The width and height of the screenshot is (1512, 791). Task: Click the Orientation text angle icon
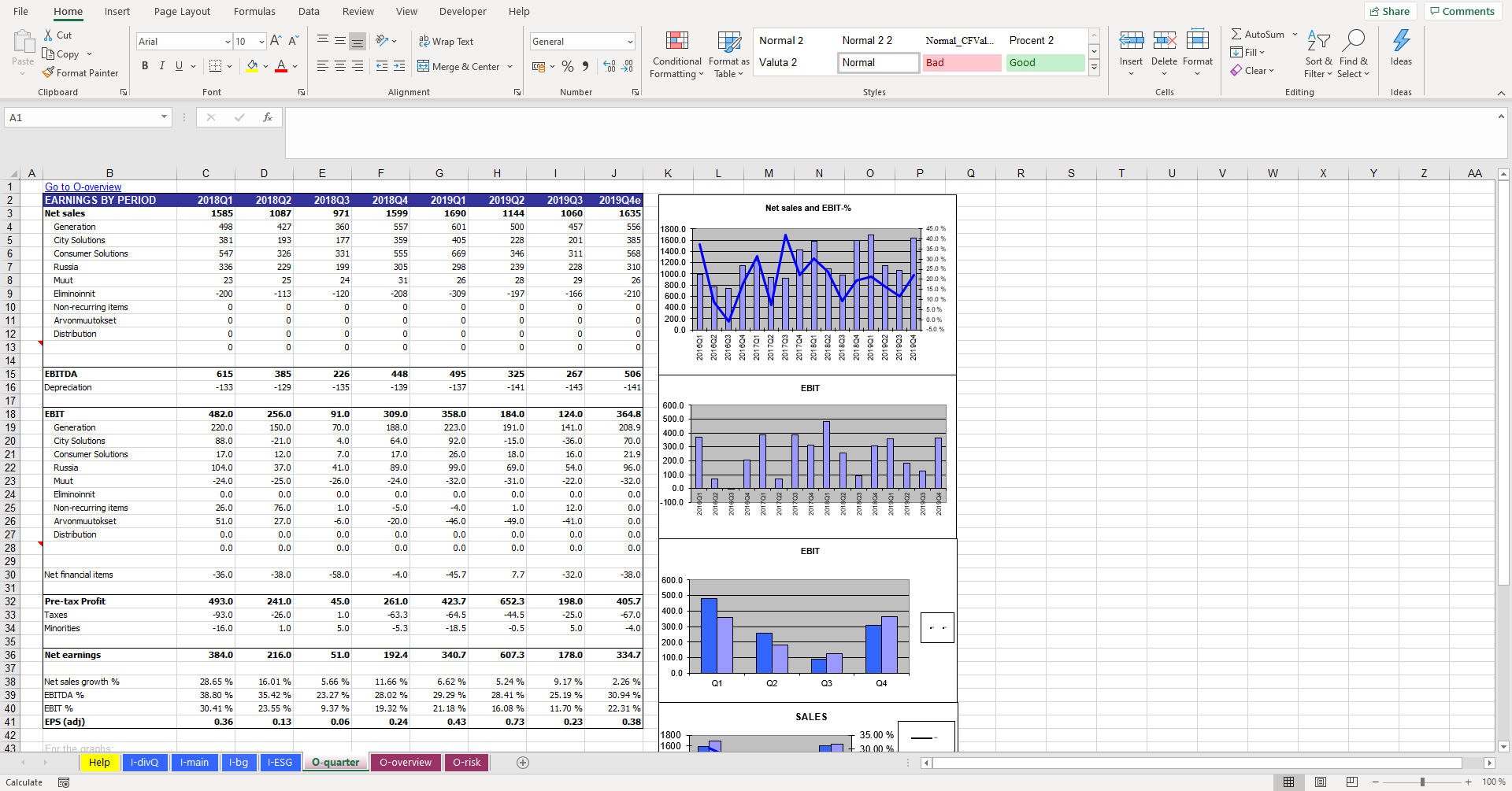pyautogui.click(x=382, y=41)
